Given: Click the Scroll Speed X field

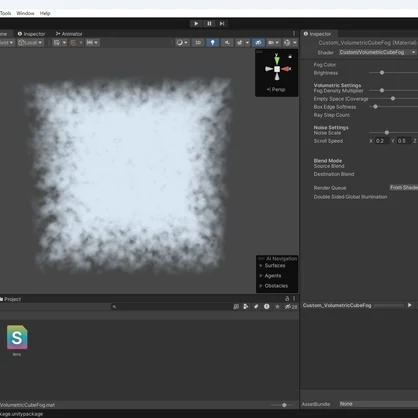Looking at the screenshot, I should [382, 141].
